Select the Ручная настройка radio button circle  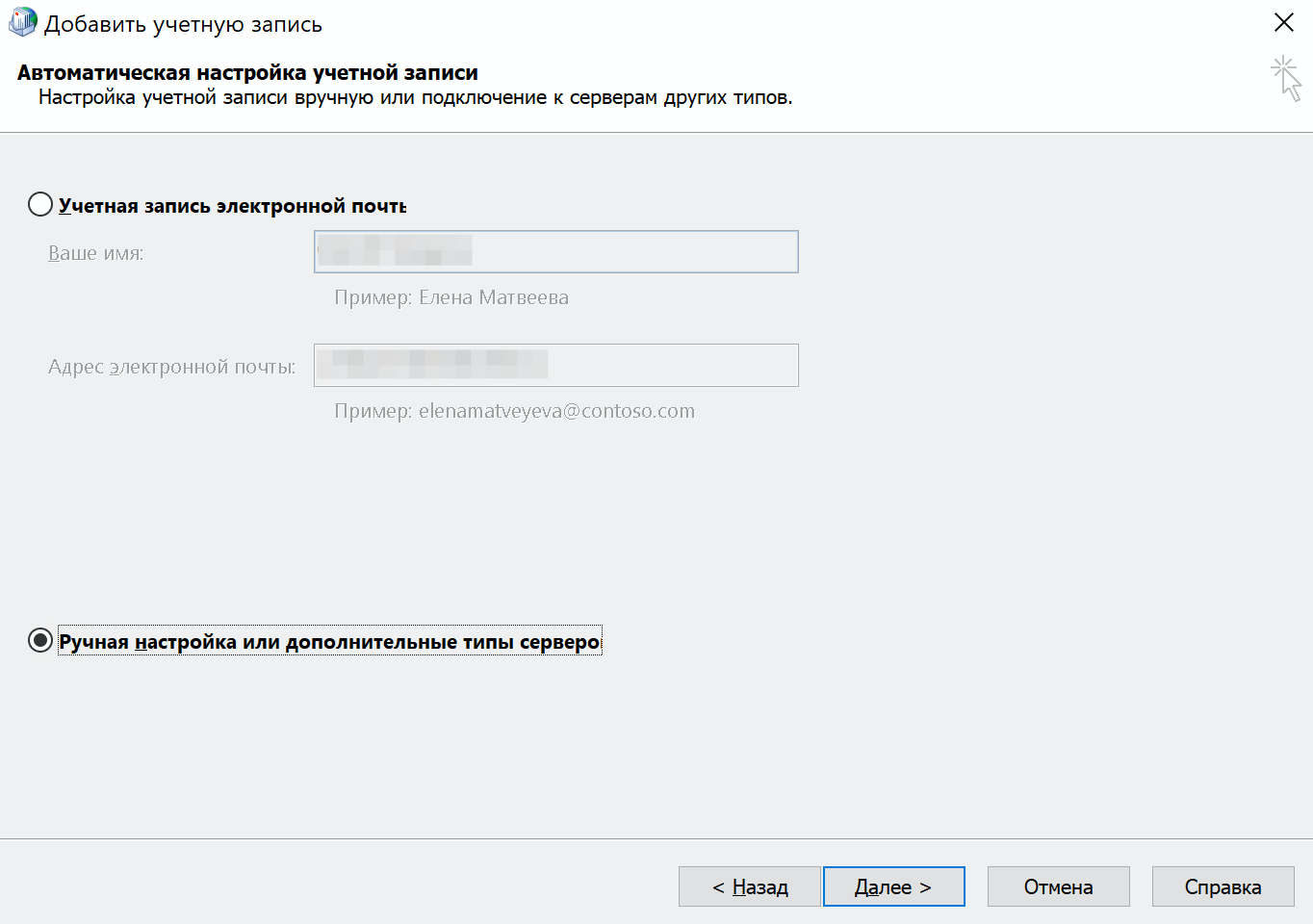click(x=40, y=641)
